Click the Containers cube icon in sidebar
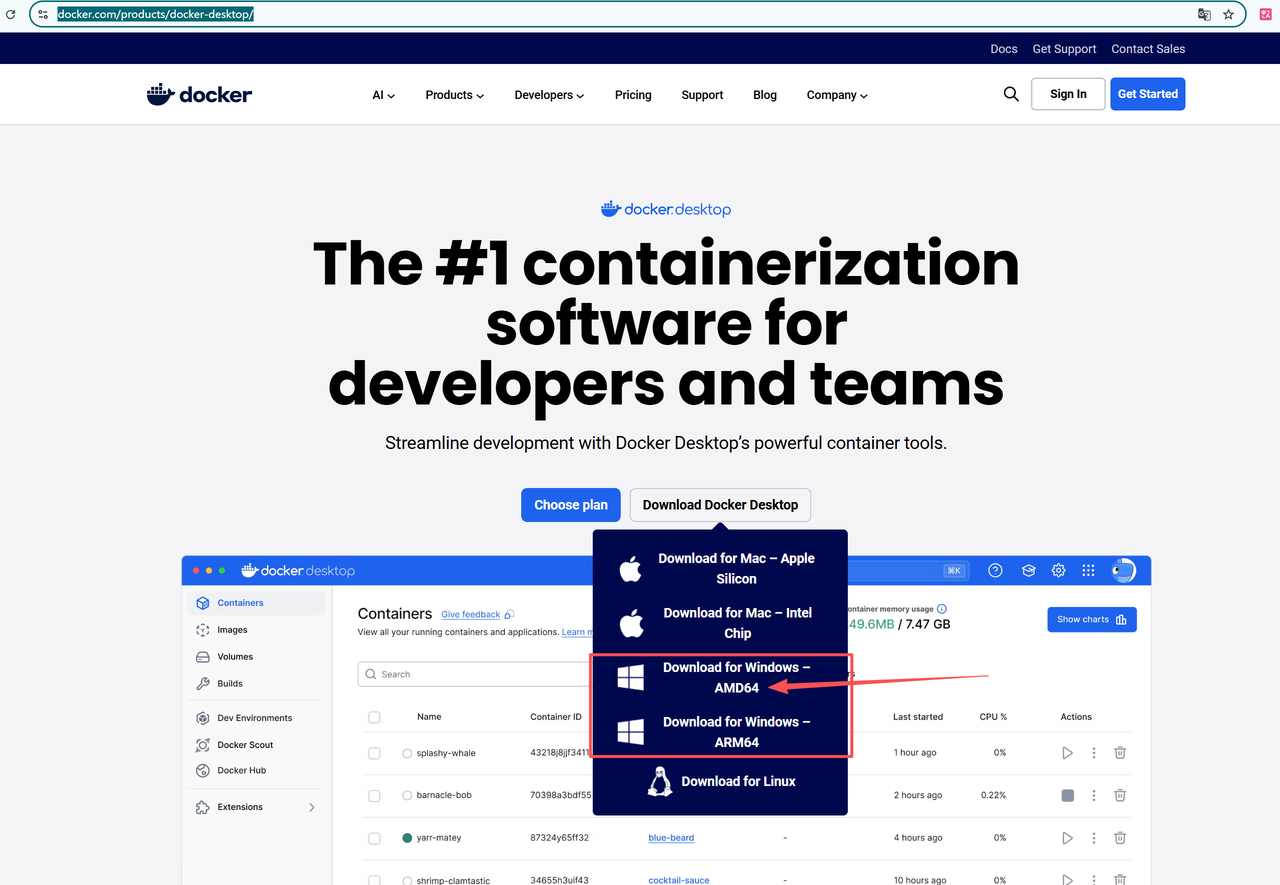1280x885 pixels. click(x=203, y=603)
